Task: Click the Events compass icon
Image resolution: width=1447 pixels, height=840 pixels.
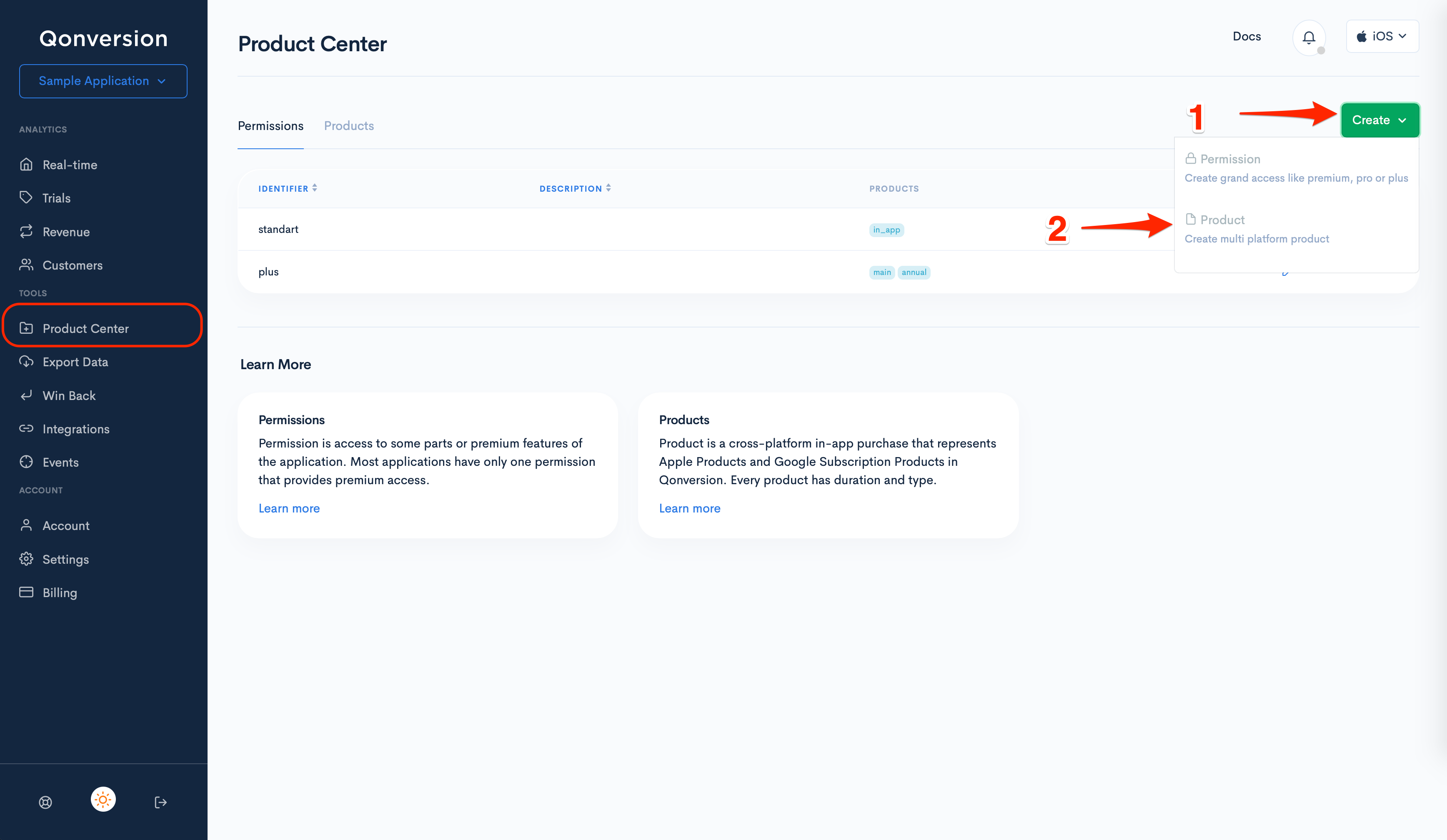Action: (x=26, y=462)
